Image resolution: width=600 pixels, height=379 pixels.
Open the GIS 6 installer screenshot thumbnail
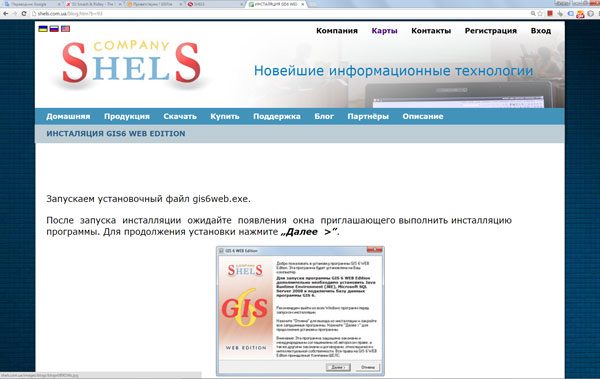pyautogui.click(x=300, y=311)
